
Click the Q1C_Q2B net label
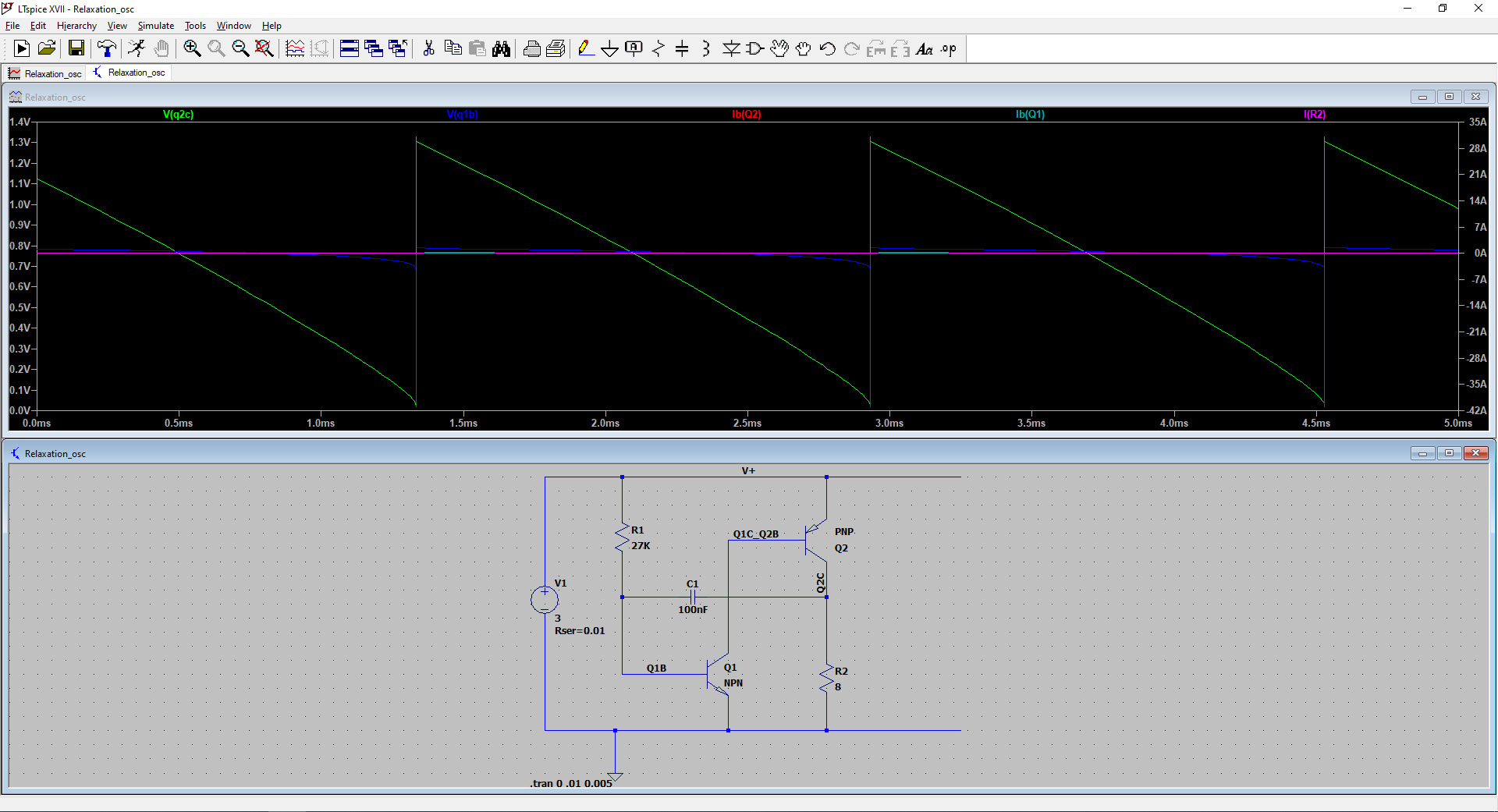click(755, 534)
